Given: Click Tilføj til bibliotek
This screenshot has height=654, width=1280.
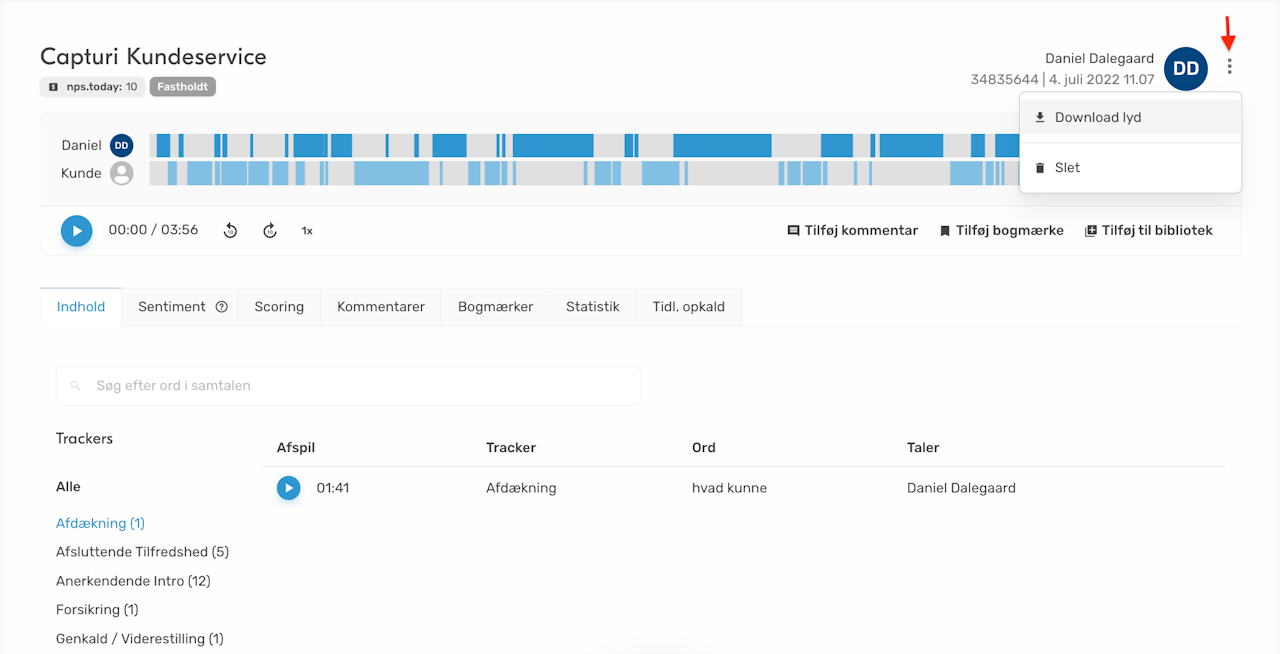Looking at the screenshot, I should pyautogui.click(x=1148, y=231).
